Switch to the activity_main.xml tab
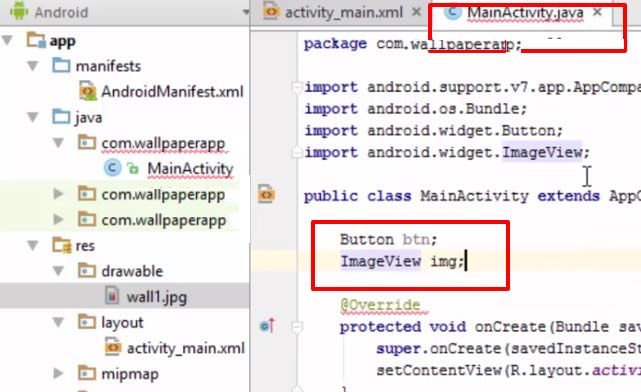This screenshot has width=641, height=392. point(335,12)
